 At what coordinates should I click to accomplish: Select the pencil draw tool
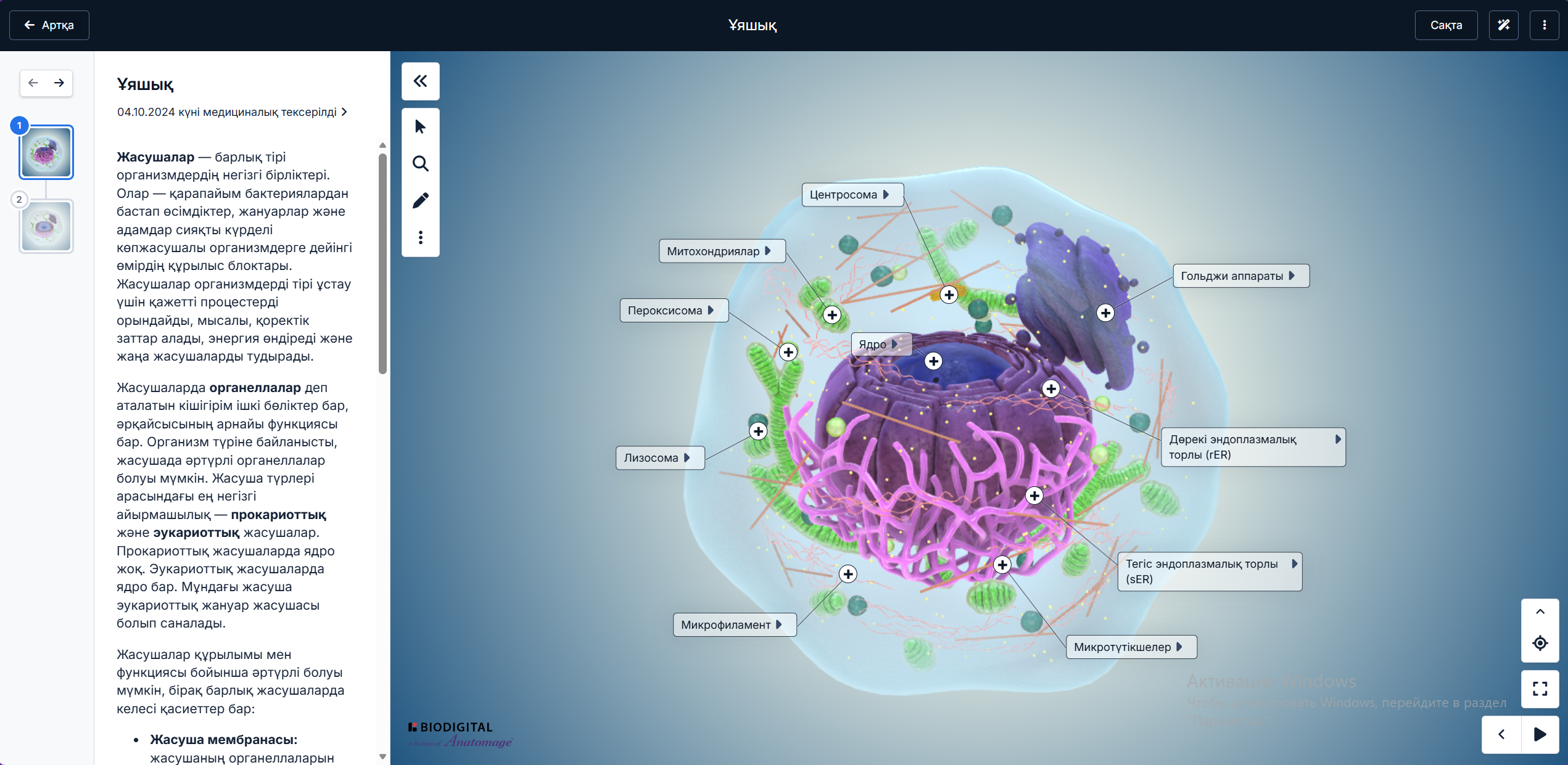pos(420,200)
